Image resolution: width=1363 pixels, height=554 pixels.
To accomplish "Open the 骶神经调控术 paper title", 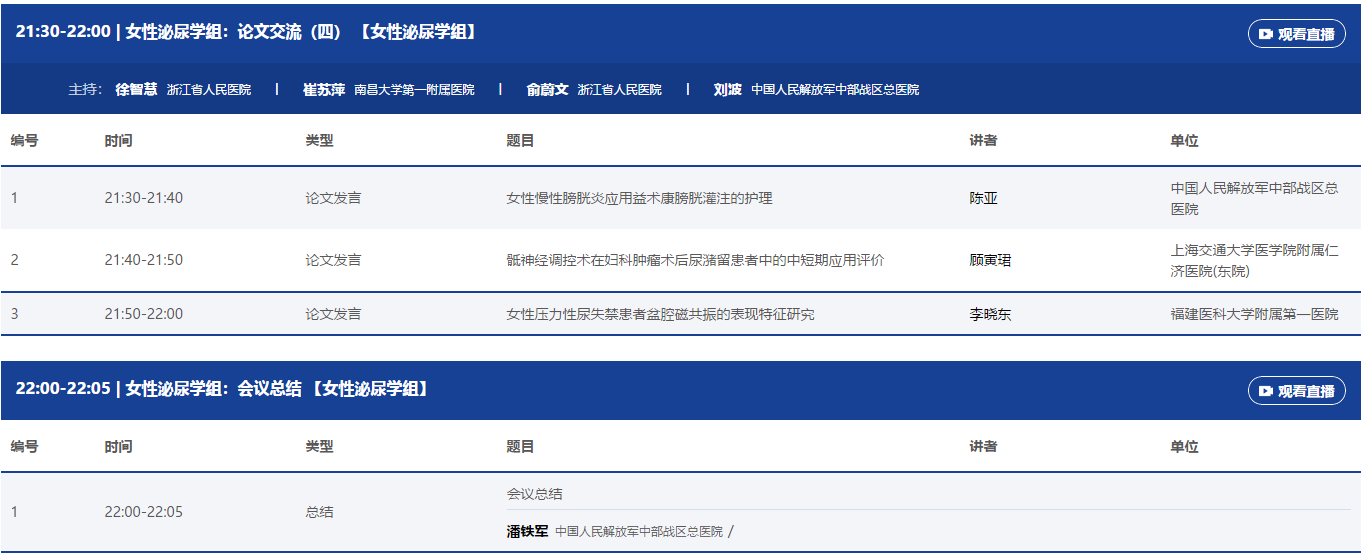I will pos(695,260).
